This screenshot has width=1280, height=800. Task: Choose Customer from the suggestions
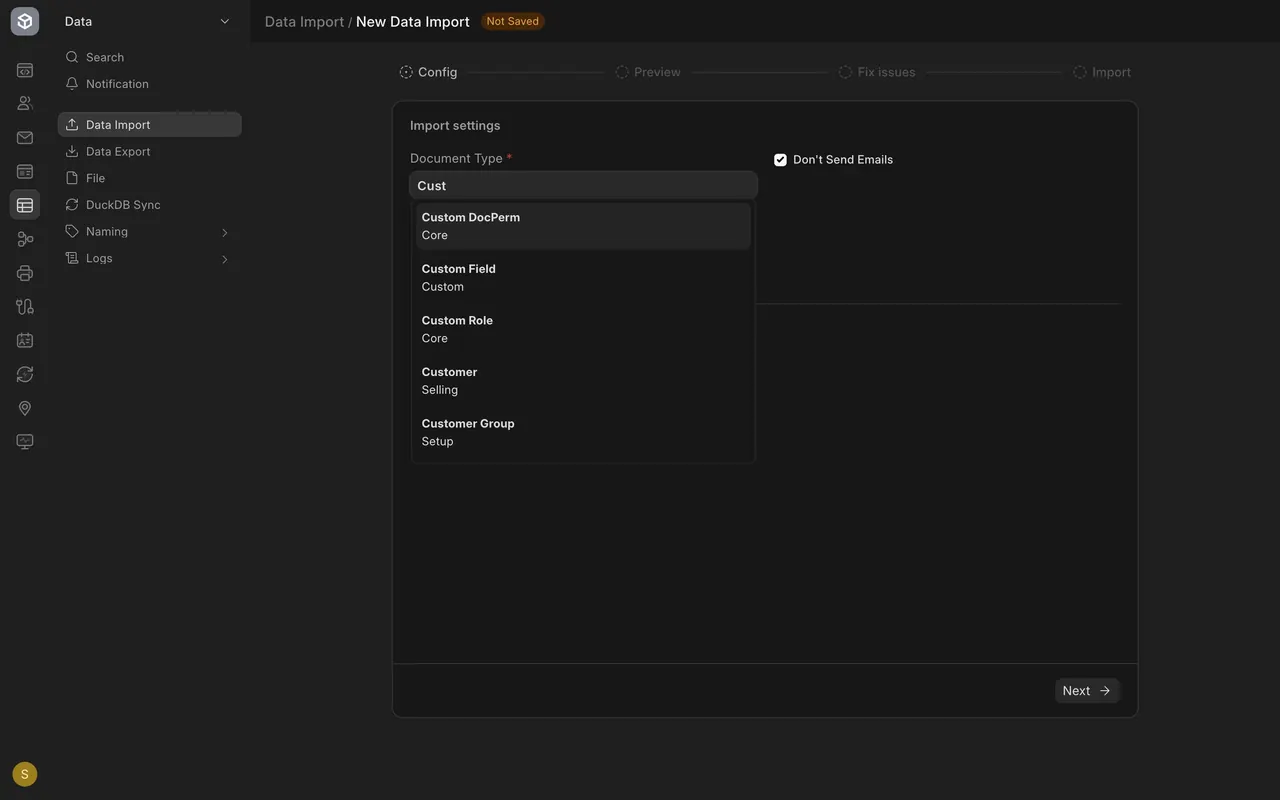pyautogui.click(x=583, y=381)
